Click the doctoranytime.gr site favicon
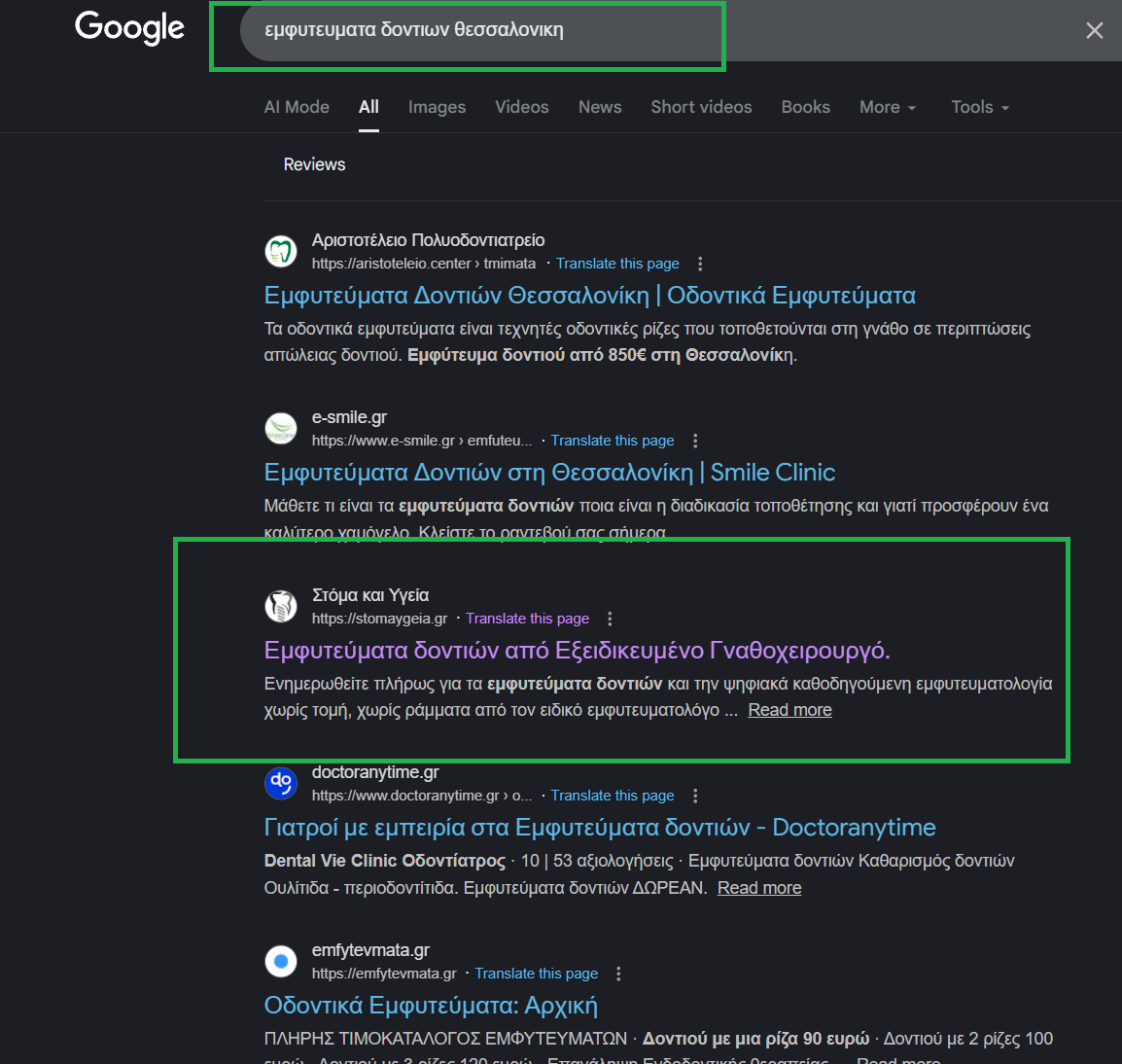 [281, 781]
